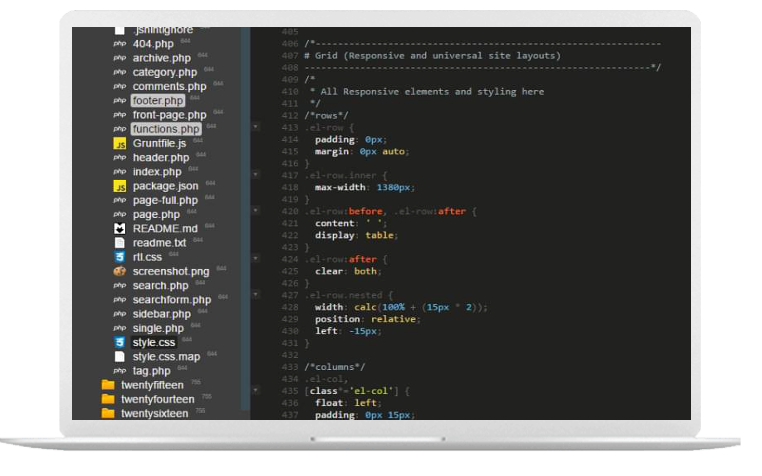Select the highlighted functions.php file
Screen dimensions: 762x476
coord(166,129)
